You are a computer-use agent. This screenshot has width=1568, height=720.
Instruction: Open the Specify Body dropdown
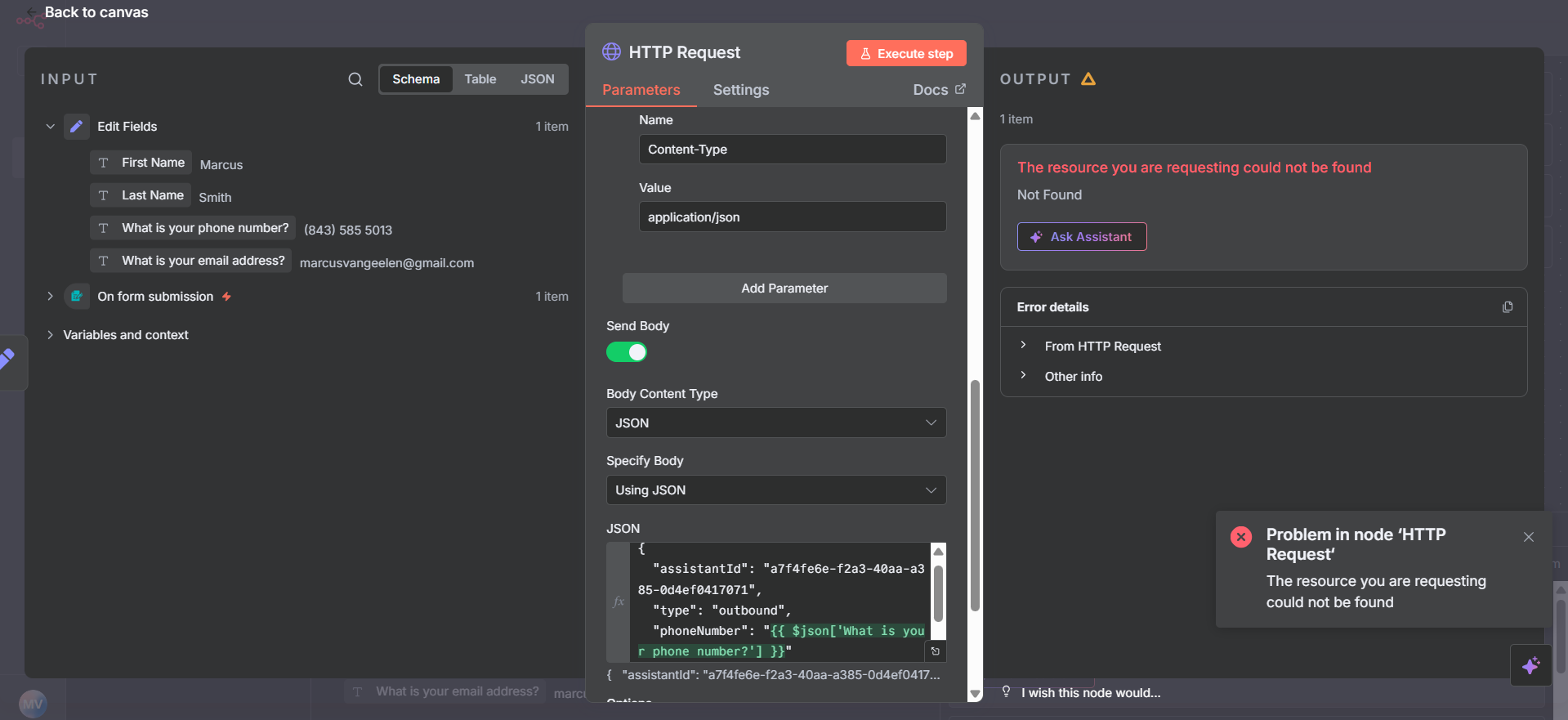click(x=775, y=490)
